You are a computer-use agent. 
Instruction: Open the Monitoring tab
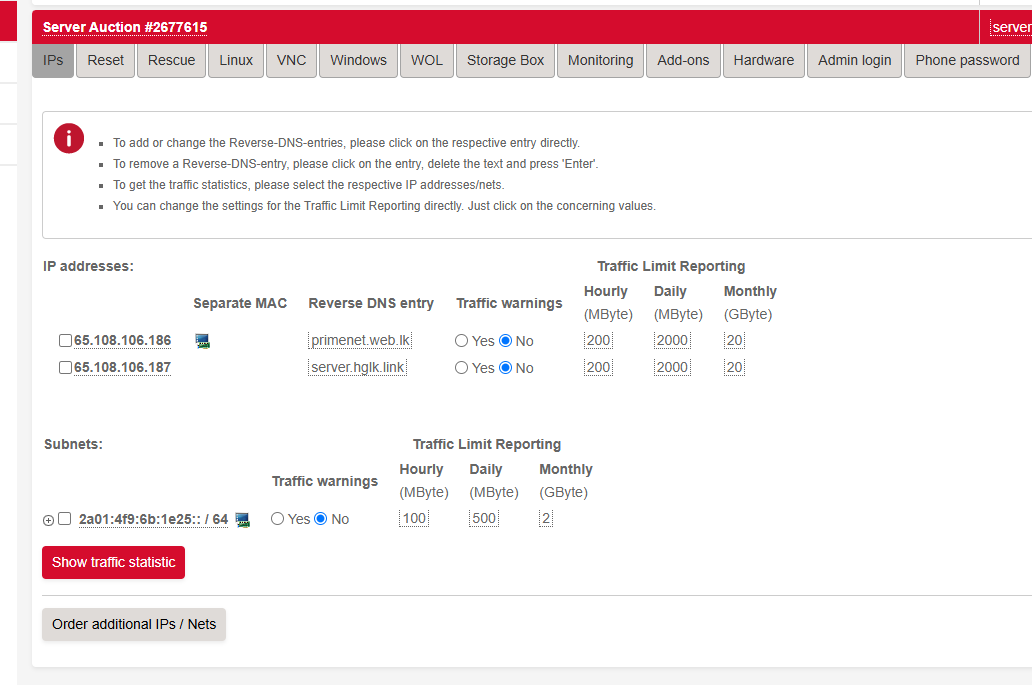(x=600, y=60)
